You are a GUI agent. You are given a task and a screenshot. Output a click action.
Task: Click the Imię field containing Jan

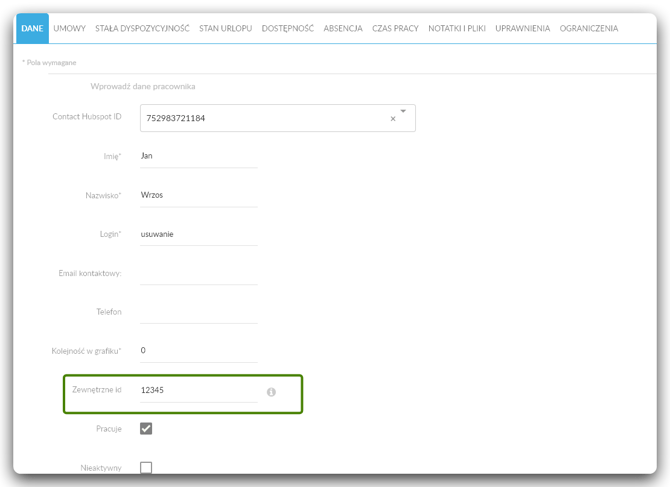point(199,156)
